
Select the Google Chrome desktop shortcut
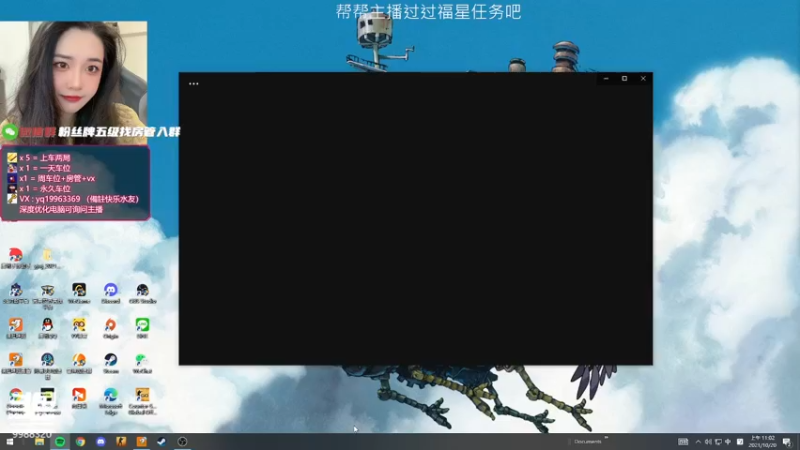[x=16, y=401]
